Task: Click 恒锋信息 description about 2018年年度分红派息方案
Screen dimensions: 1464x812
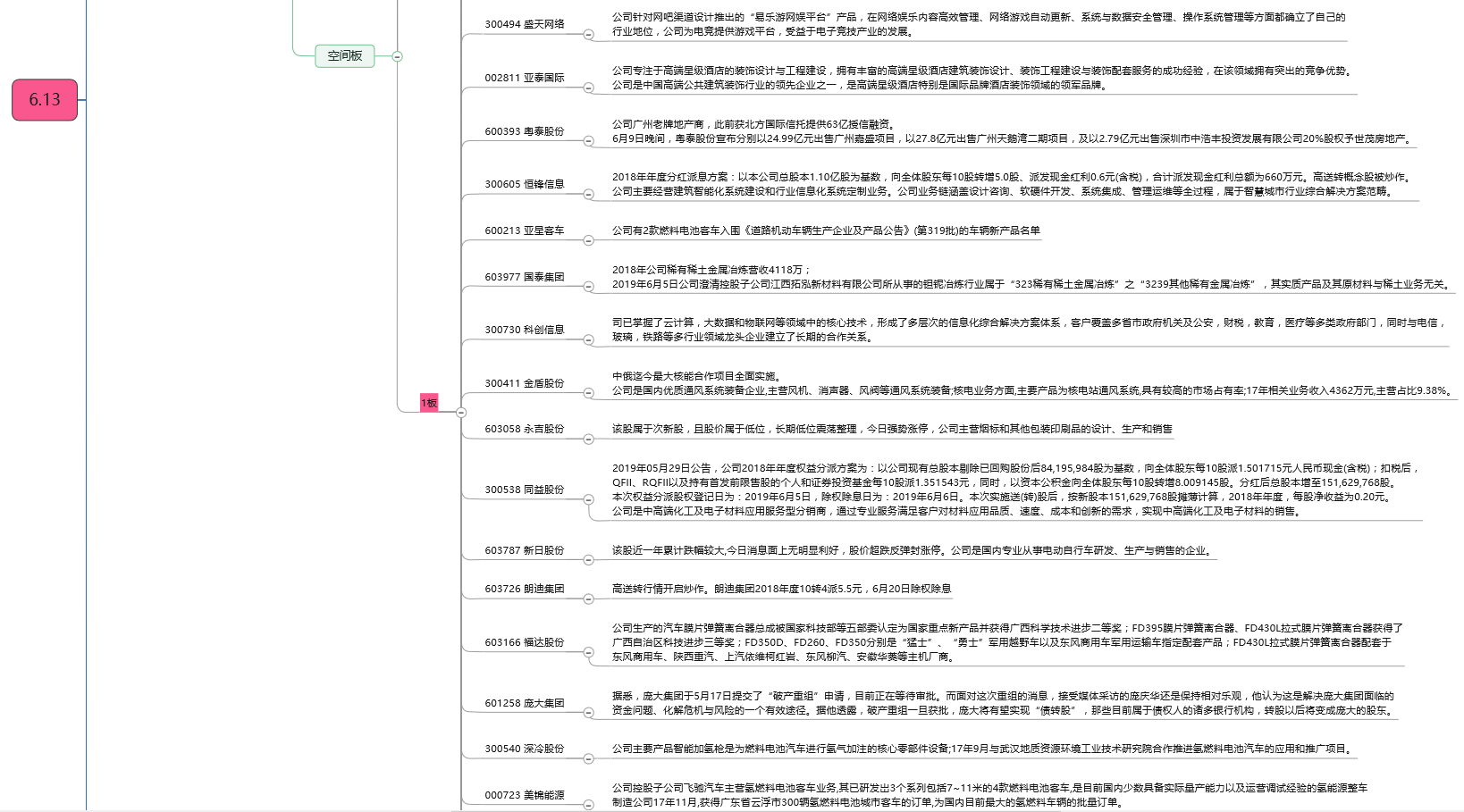Action: point(1013,184)
